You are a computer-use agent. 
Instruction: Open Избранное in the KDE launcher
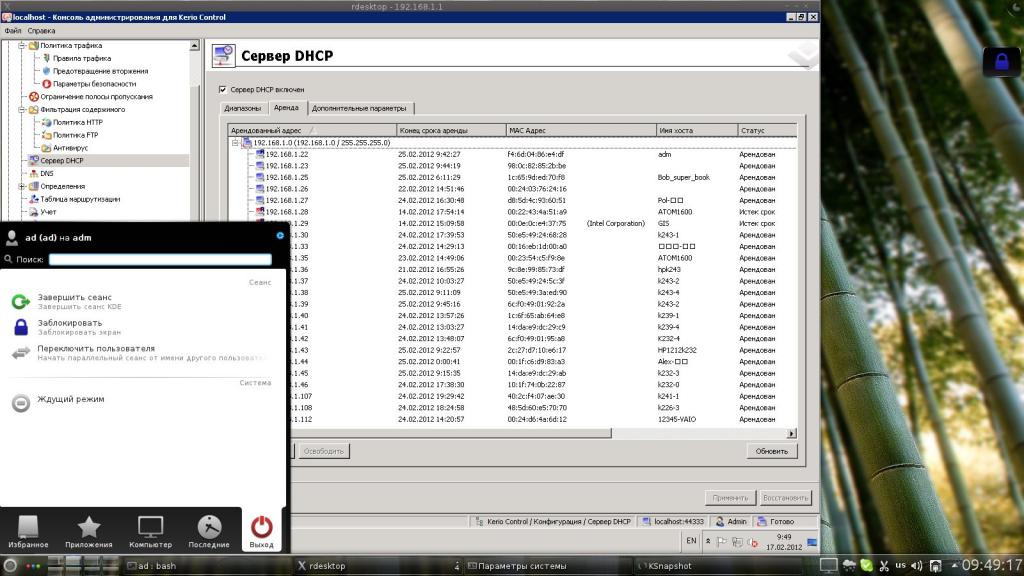(x=28, y=532)
